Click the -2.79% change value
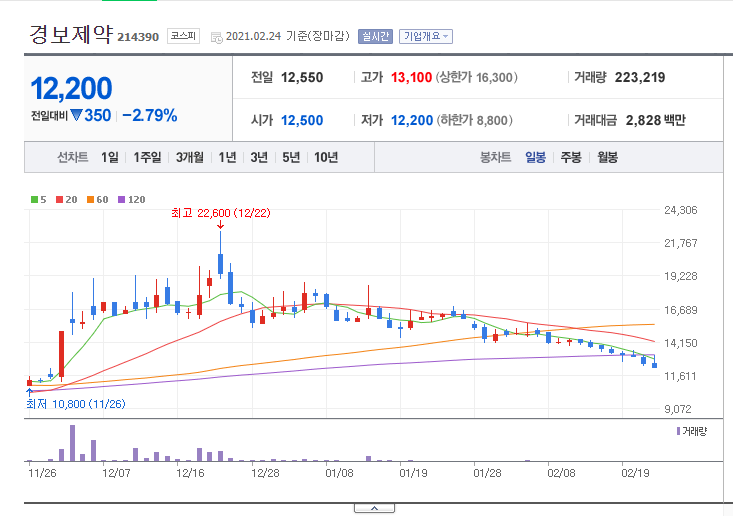 pyautogui.click(x=150, y=115)
